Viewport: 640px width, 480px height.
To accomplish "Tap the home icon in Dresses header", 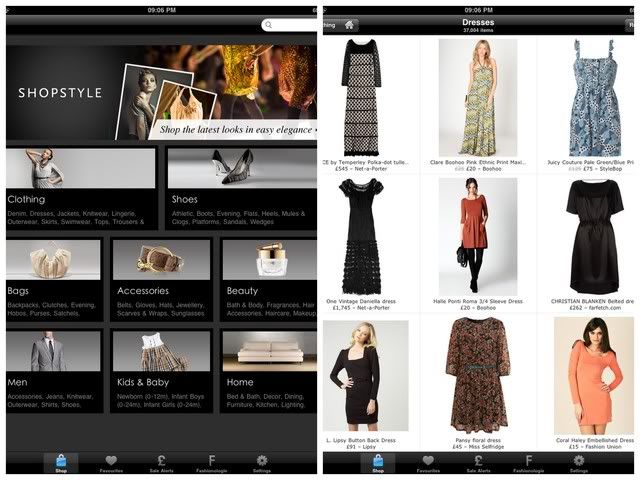I will (349, 25).
